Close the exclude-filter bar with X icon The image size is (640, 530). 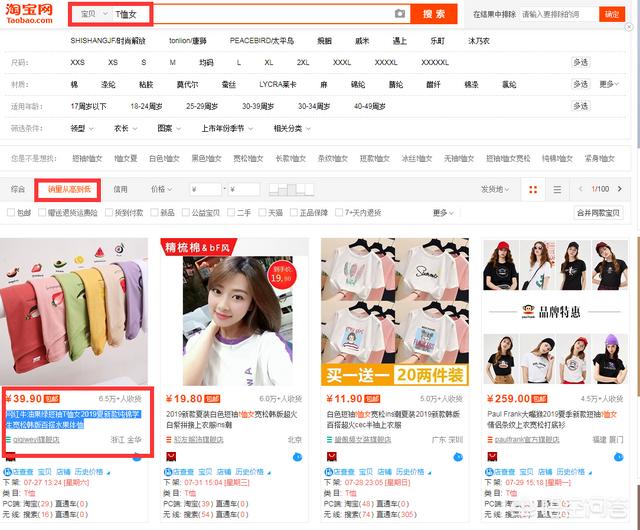pyautogui.click(x=629, y=27)
